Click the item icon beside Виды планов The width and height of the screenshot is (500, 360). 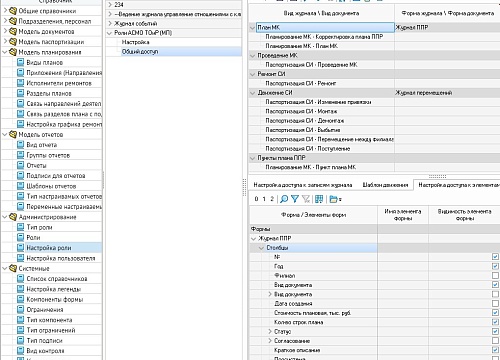(21, 62)
